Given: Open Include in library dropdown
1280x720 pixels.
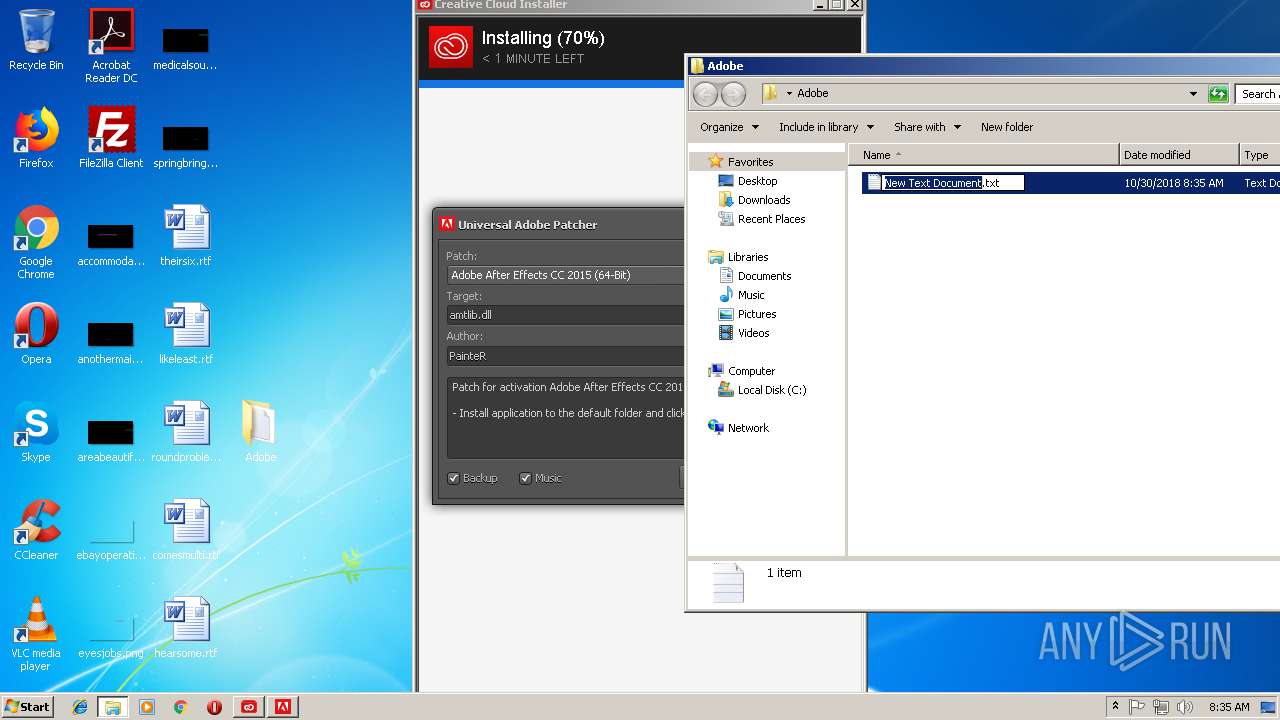Looking at the screenshot, I should [826, 127].
